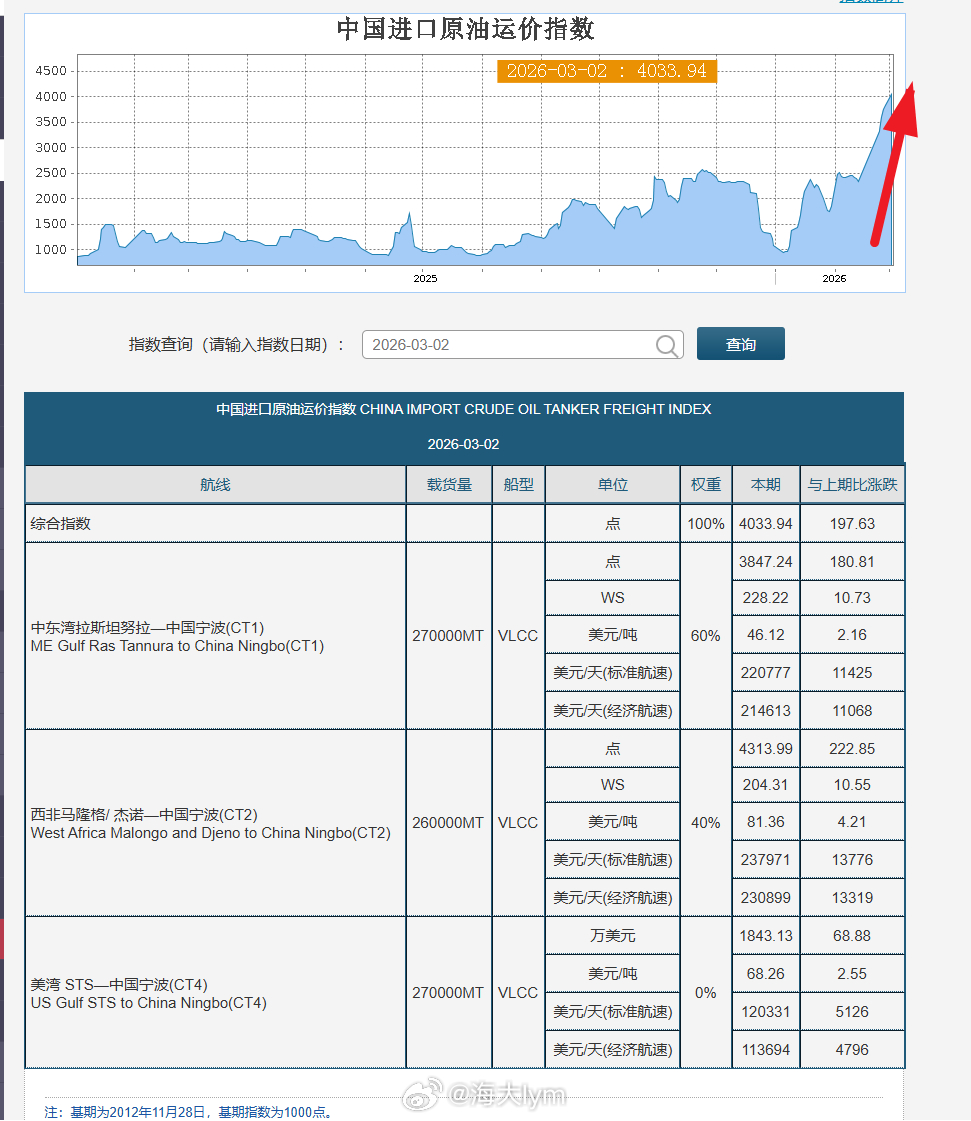Click the date input field showing 2026-03-02
971x1121 pixels.
500,344
